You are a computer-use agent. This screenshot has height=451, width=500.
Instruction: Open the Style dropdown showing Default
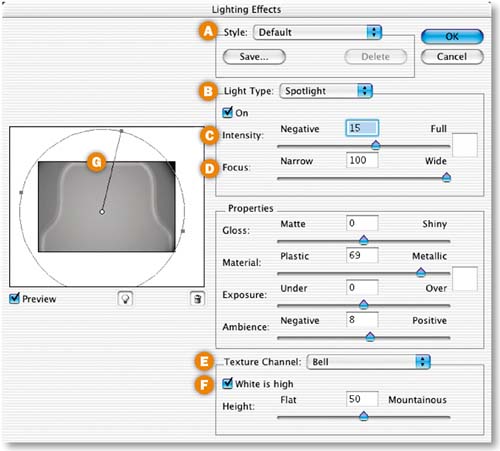coord(317,32)
